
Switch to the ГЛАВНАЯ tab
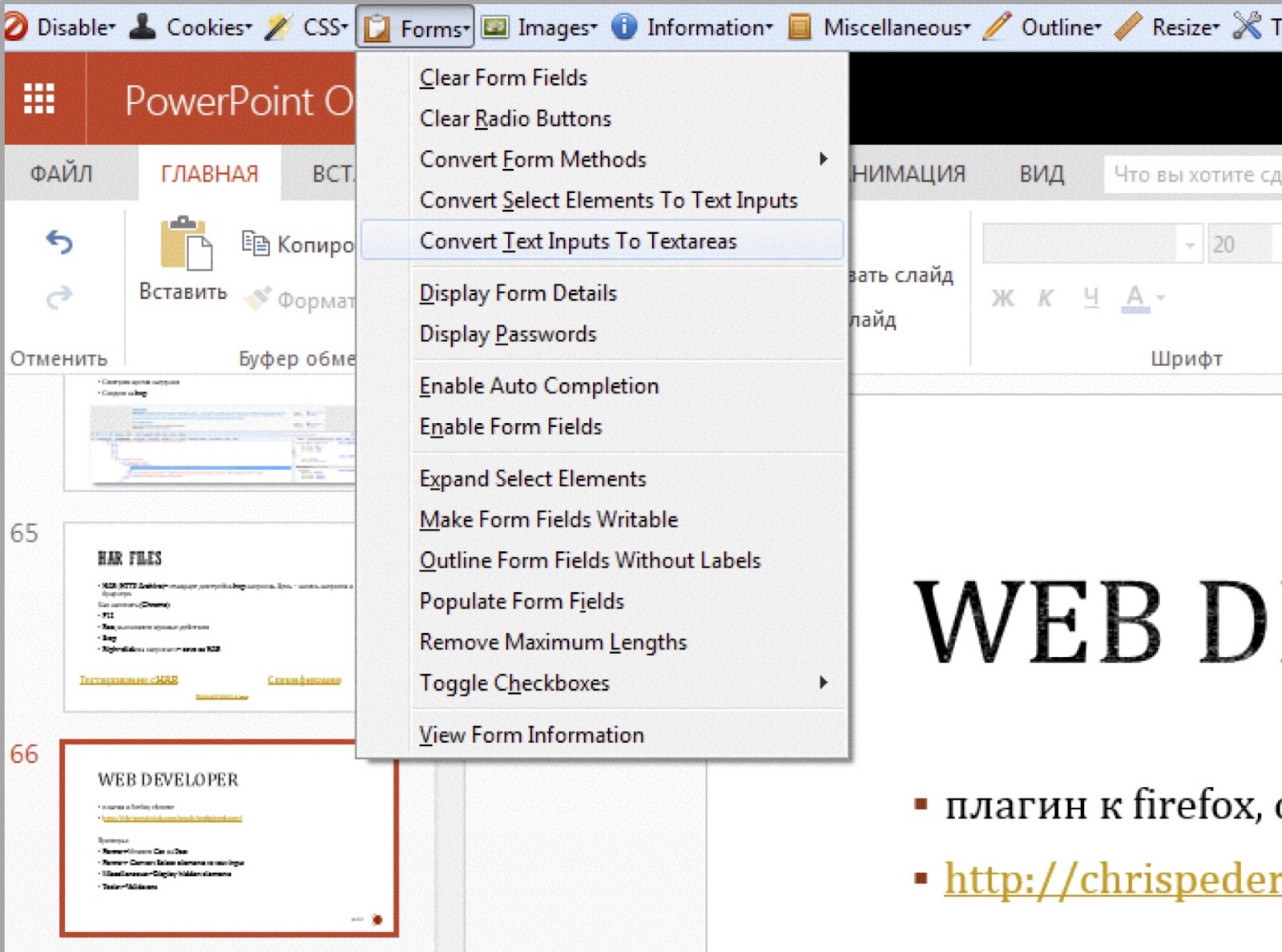(210, 173)
